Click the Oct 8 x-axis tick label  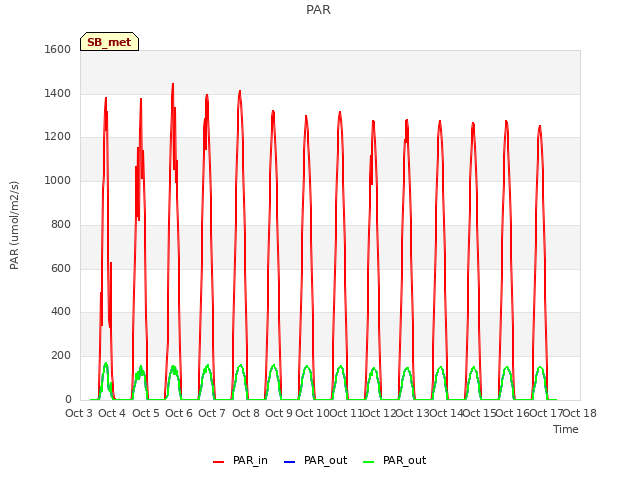(246, 413)
